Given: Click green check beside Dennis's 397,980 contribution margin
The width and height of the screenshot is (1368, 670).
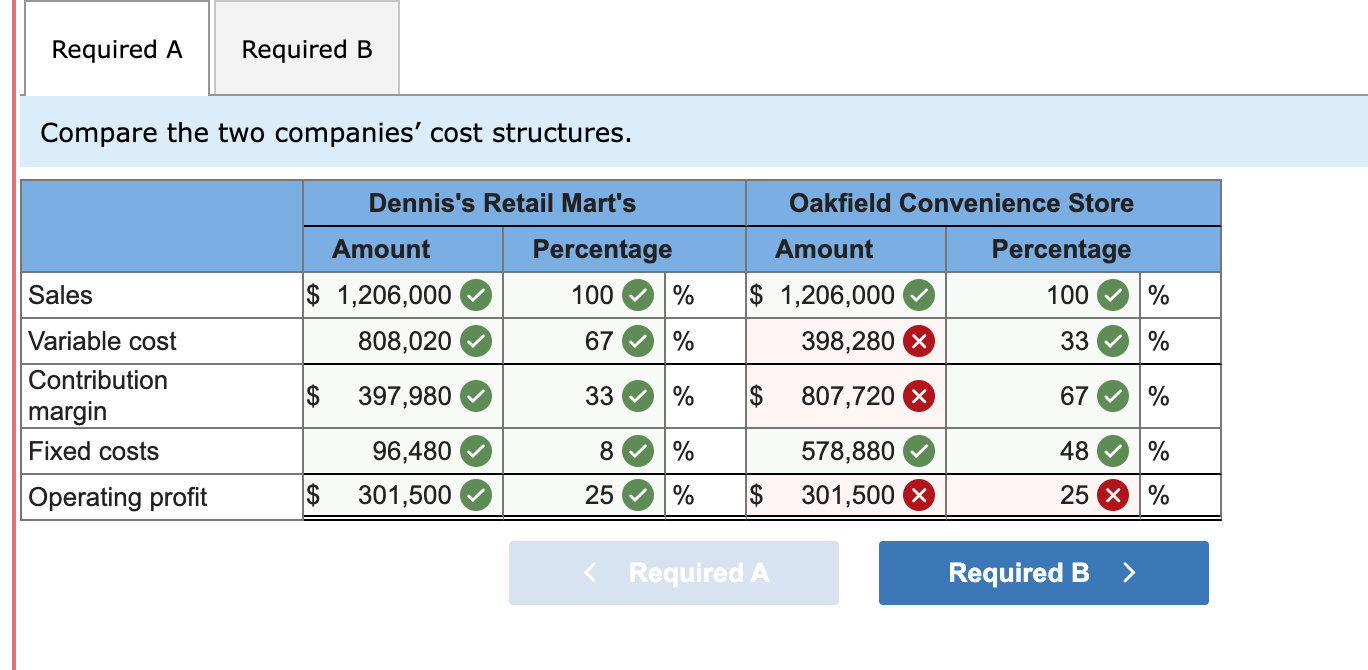Looking at the screenshot, I should coord(478,397).
